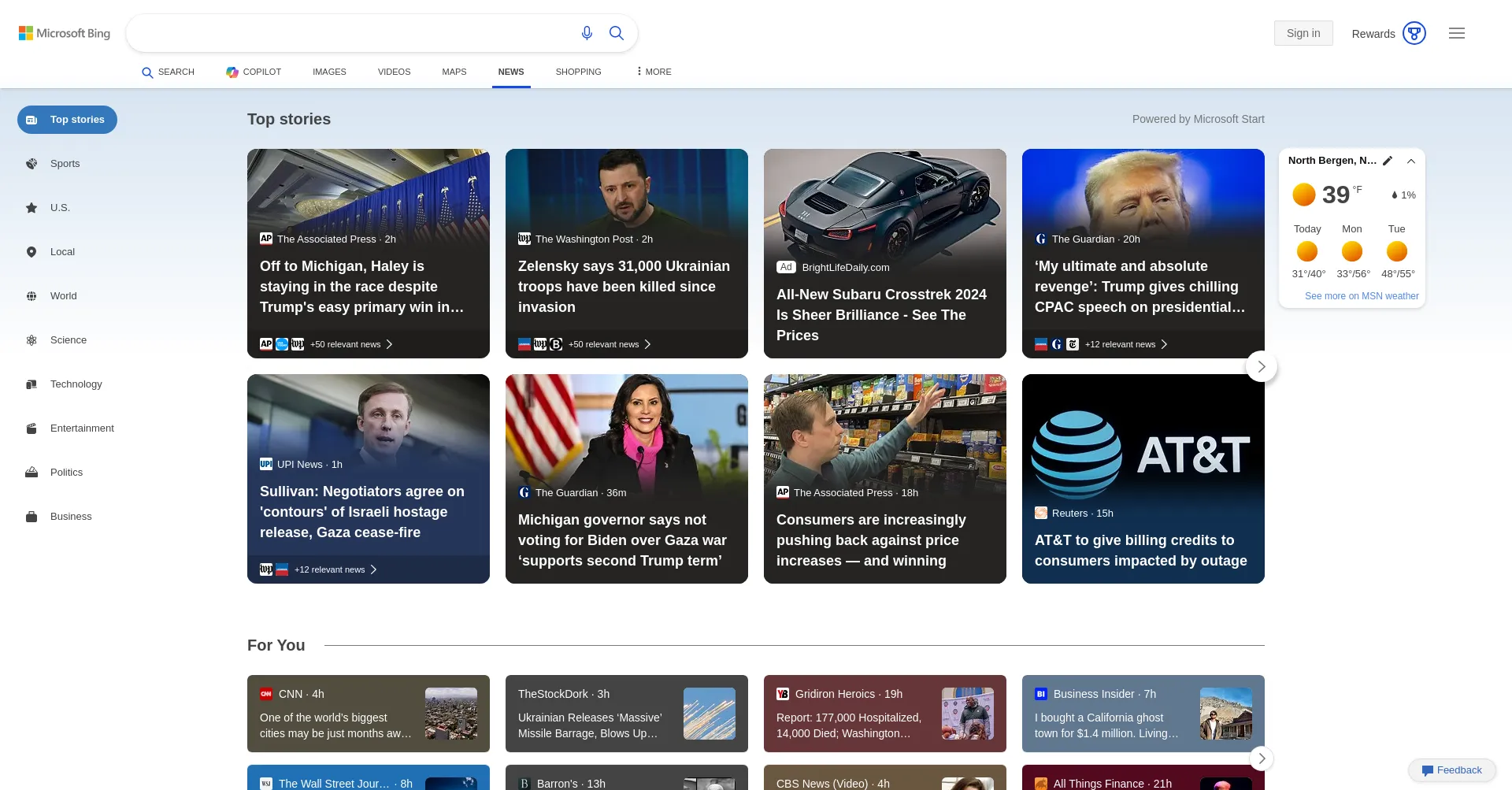Show next Top stories with arrow
The width and height of the screenshot is (1512, 790).
pyautogui.click(x=1262, y=366)
